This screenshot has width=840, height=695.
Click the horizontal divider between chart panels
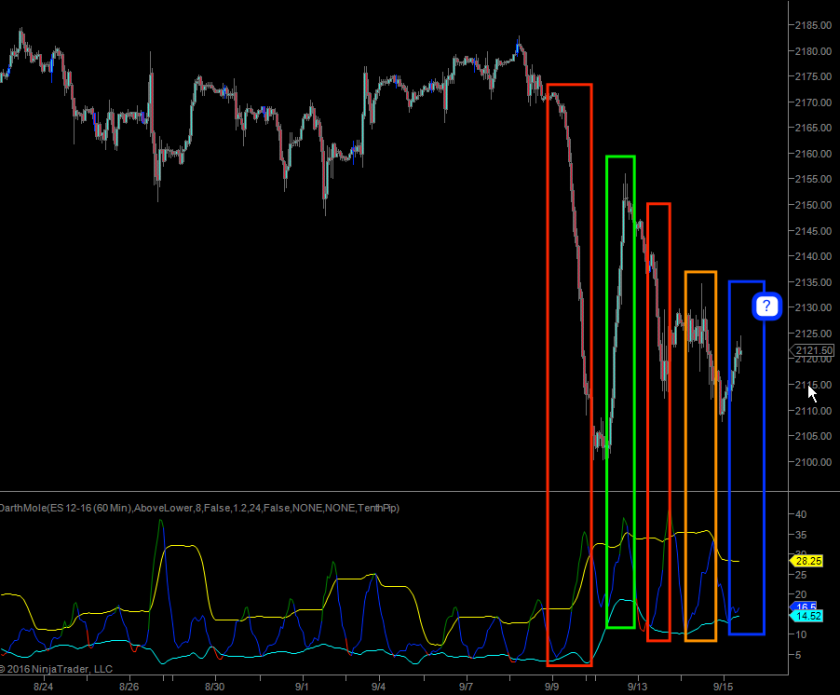(400, 492)
